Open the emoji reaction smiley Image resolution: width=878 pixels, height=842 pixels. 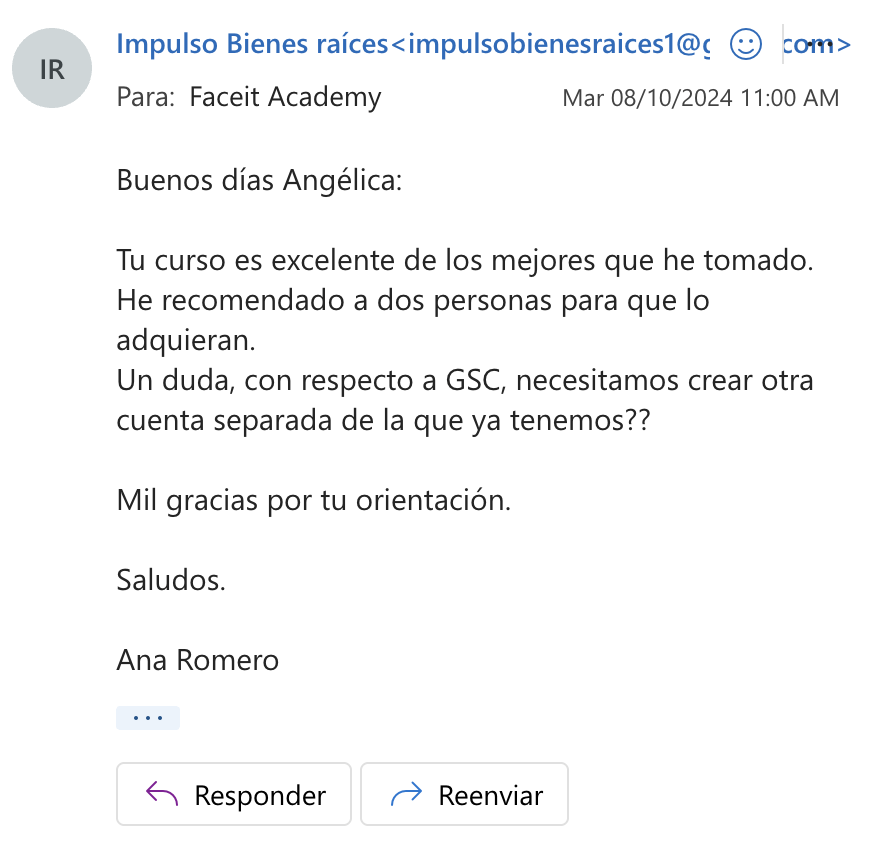(746, 44)
